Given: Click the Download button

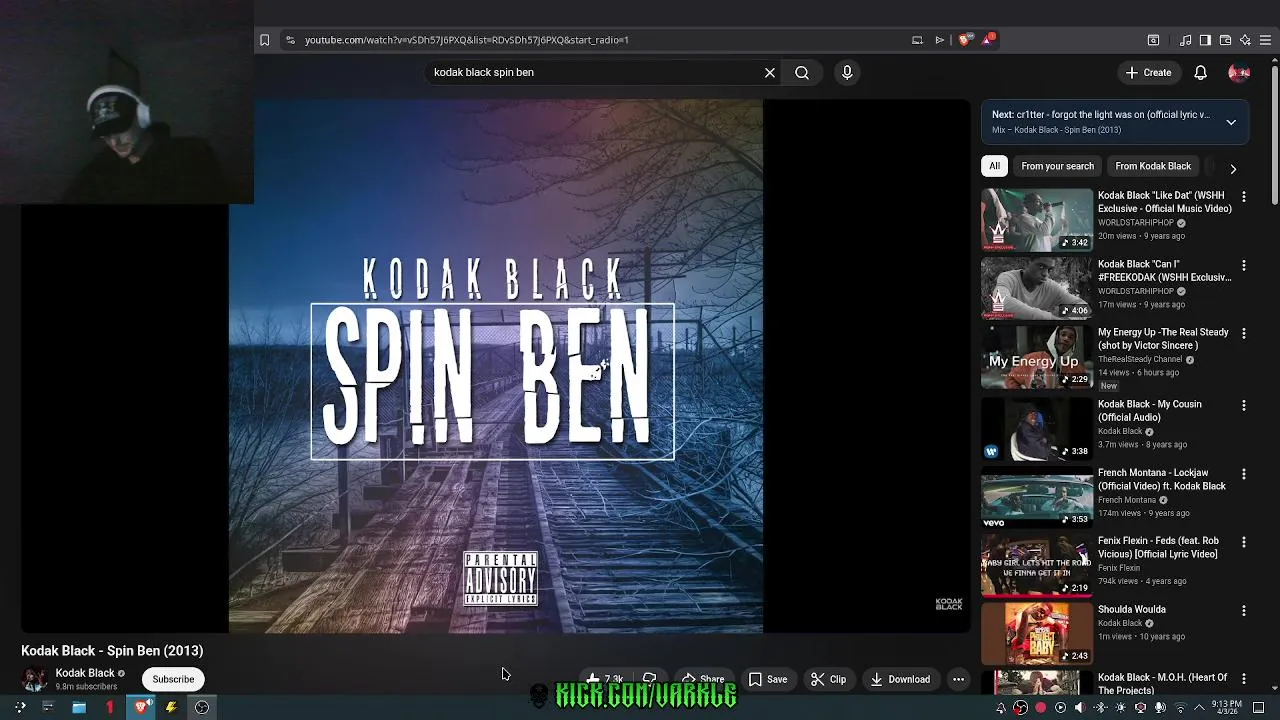Looking at the screenshot, I should (x=900, y=679).
